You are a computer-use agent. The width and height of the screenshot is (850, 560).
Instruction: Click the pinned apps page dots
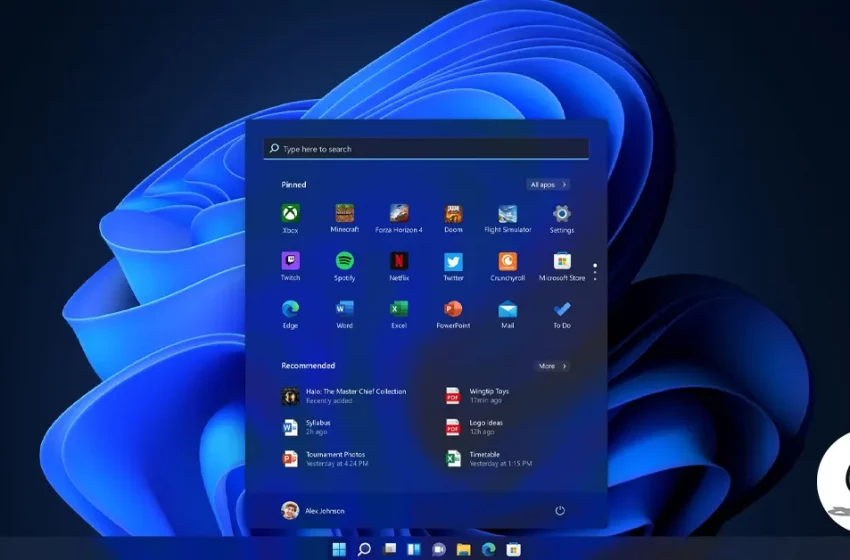595,271
